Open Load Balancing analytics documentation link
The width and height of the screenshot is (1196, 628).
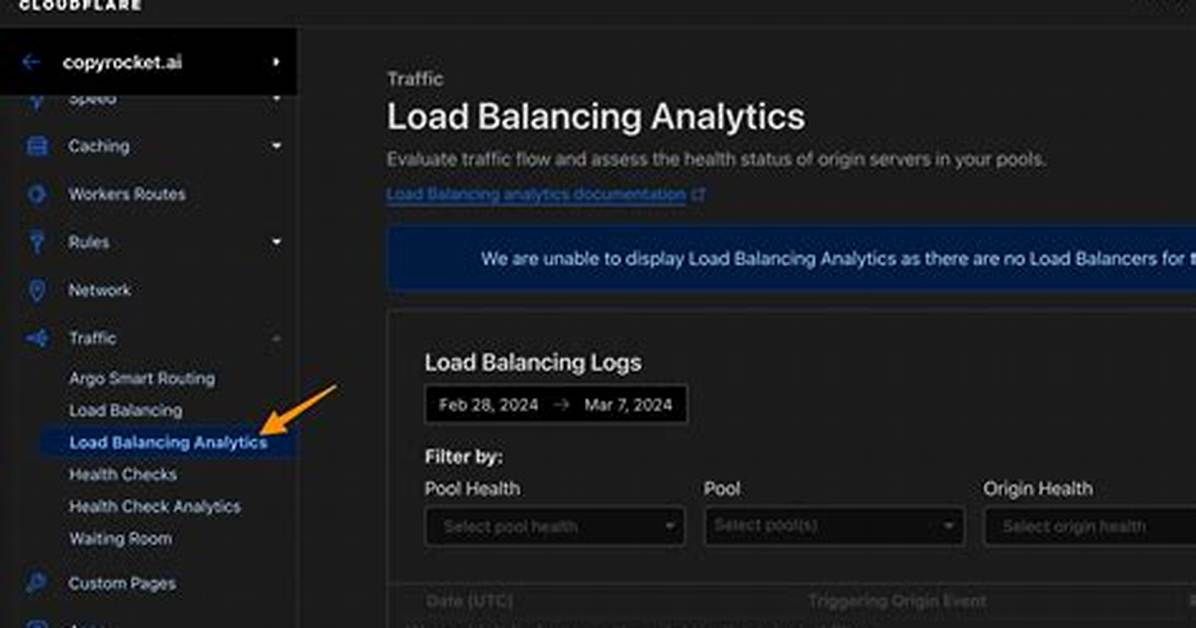(536, 194)
